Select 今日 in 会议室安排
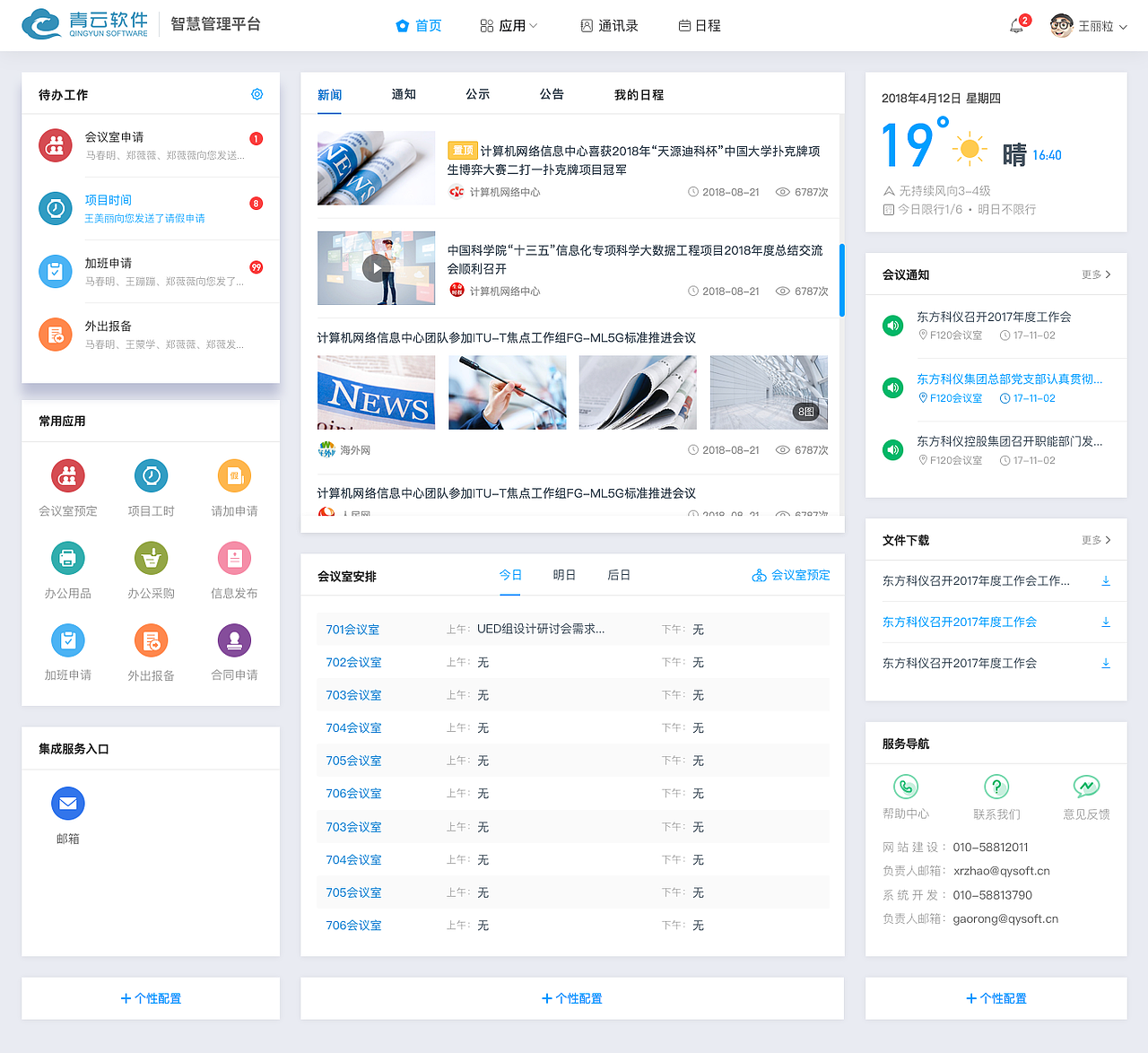This screenshot has width=1148, height=1053. coord(510,575)
